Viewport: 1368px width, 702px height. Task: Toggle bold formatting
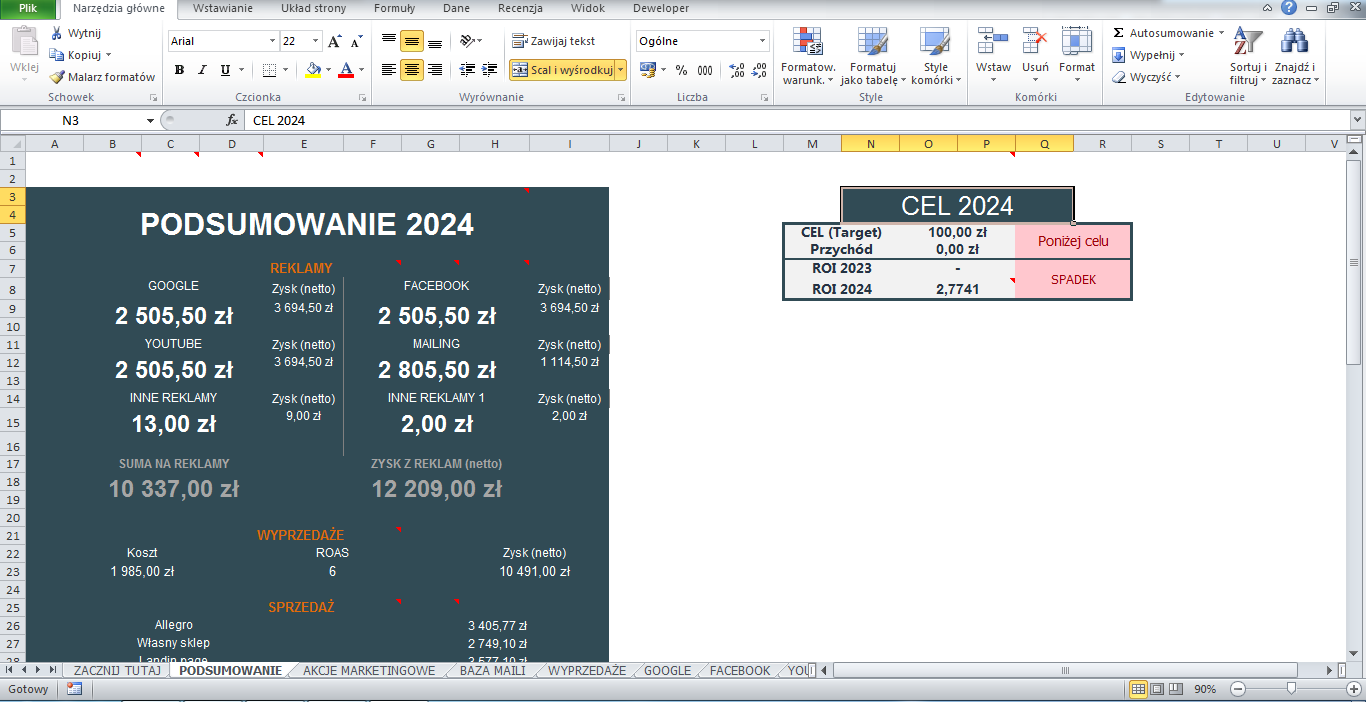point(179,70)
